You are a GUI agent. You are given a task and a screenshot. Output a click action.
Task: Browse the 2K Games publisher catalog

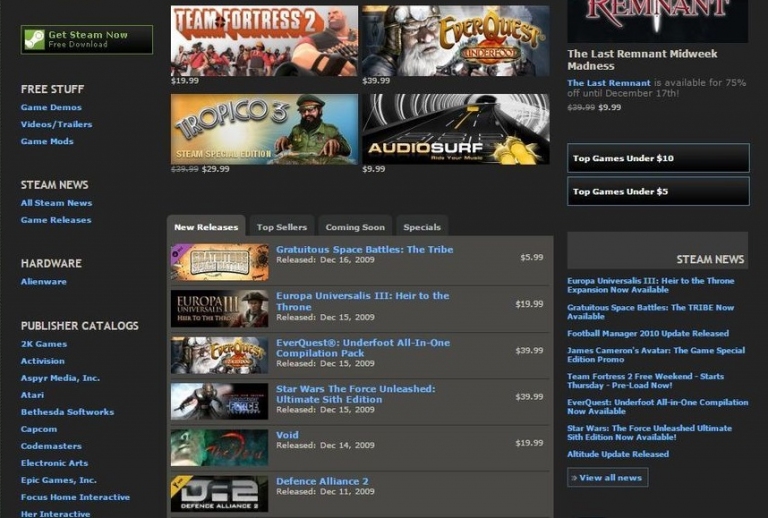pyautogui.click(x=44, y=344)
